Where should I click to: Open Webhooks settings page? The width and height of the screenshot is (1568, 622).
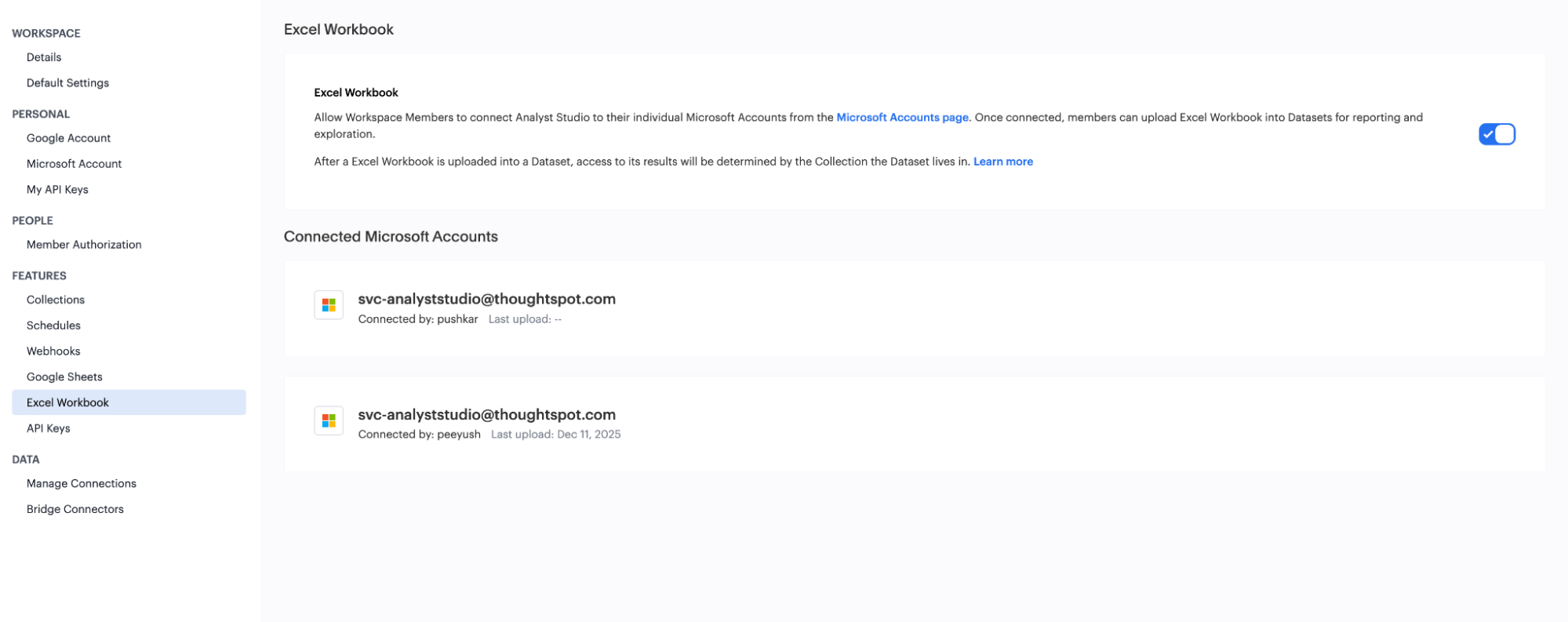[53, 351]
